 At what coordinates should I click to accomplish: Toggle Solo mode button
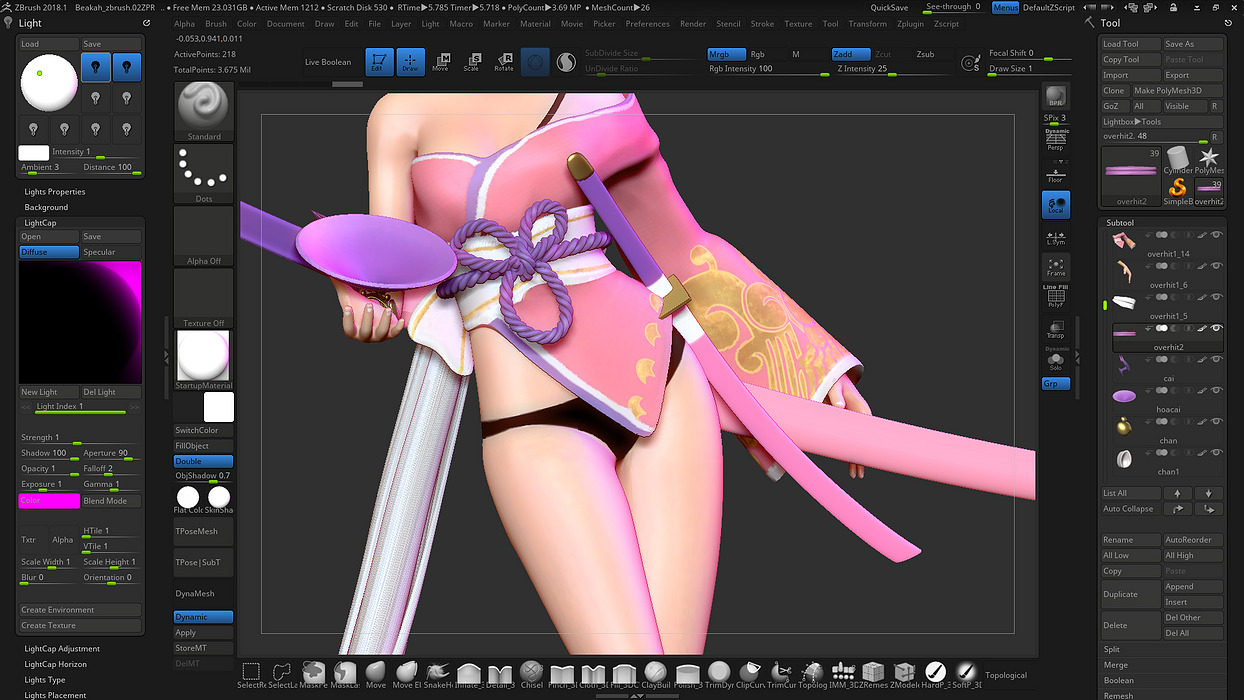coord(1055,358)
